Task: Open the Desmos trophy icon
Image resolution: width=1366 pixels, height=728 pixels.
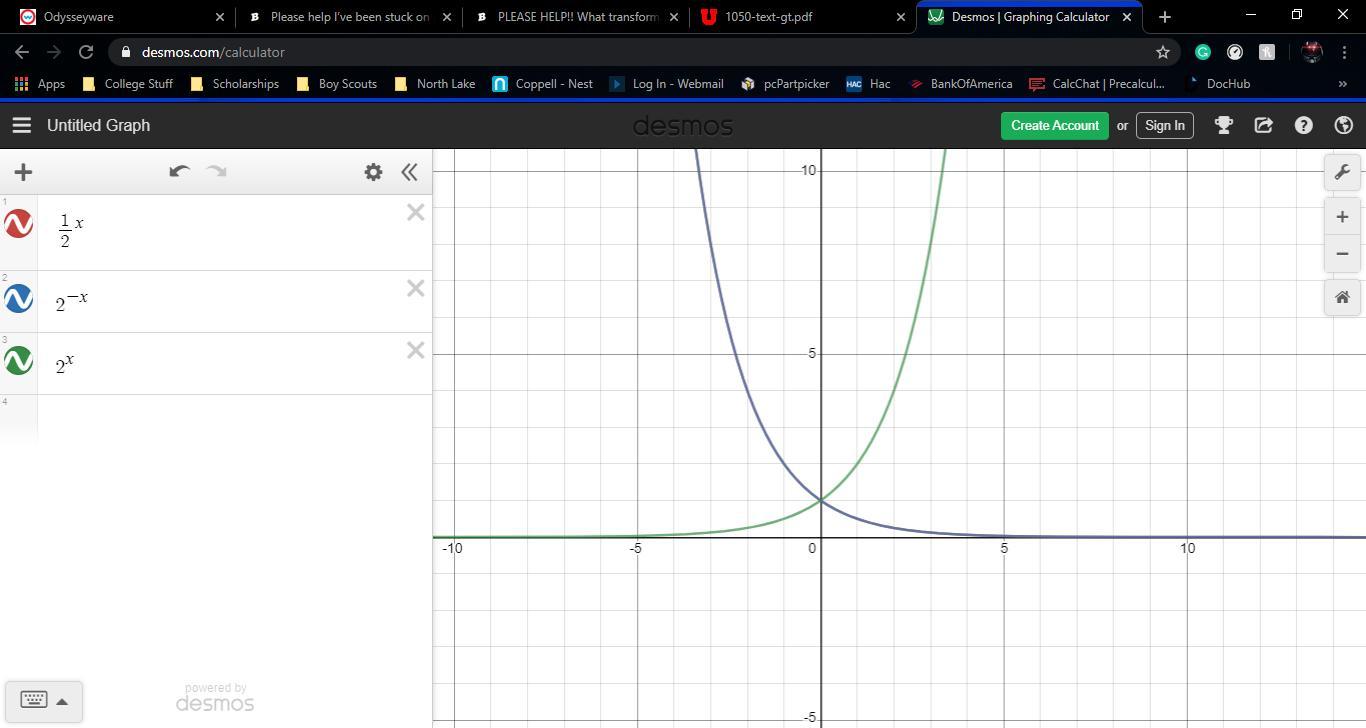Action: pyautogui.click(x=1223, y=125)
